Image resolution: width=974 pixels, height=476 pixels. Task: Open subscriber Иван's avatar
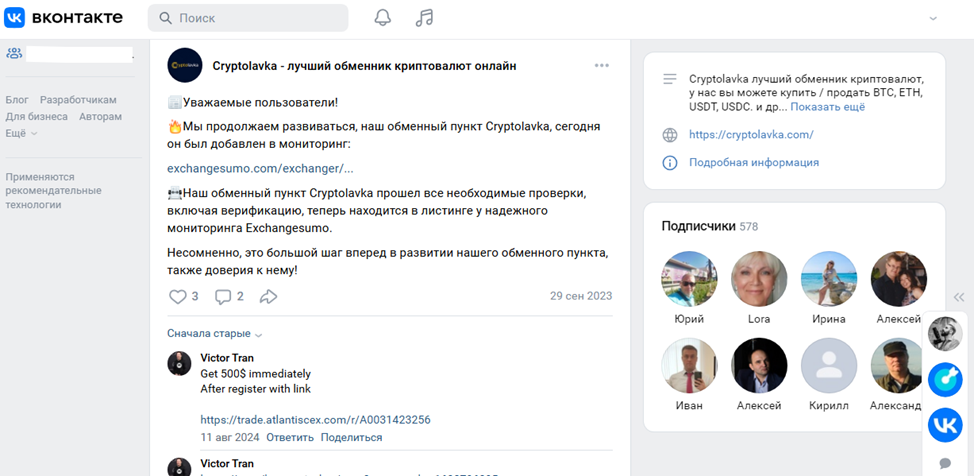(689, 366)
